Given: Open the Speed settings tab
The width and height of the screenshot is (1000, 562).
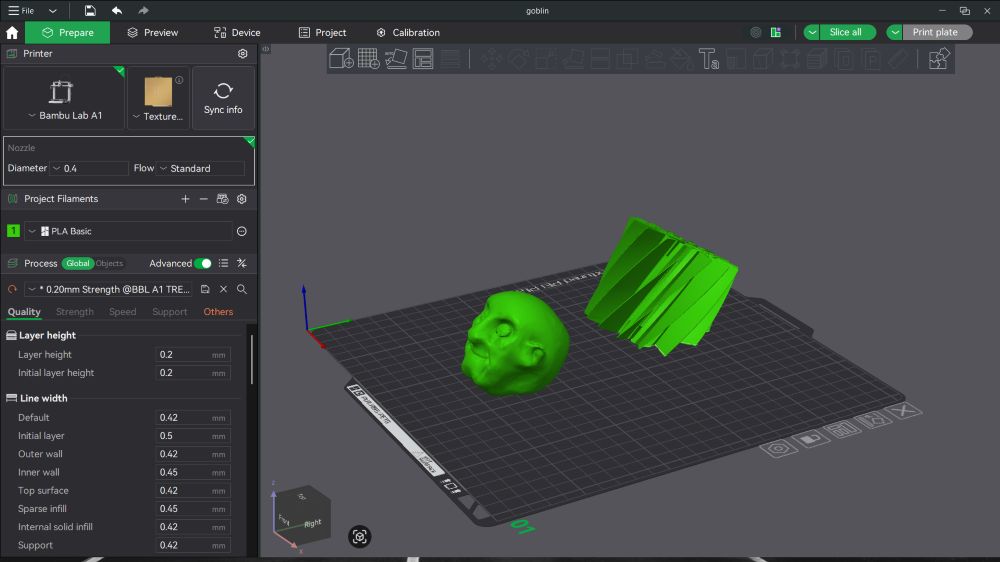Looking at the screenshot, I should pyautogui.click(x=122, y=312).
